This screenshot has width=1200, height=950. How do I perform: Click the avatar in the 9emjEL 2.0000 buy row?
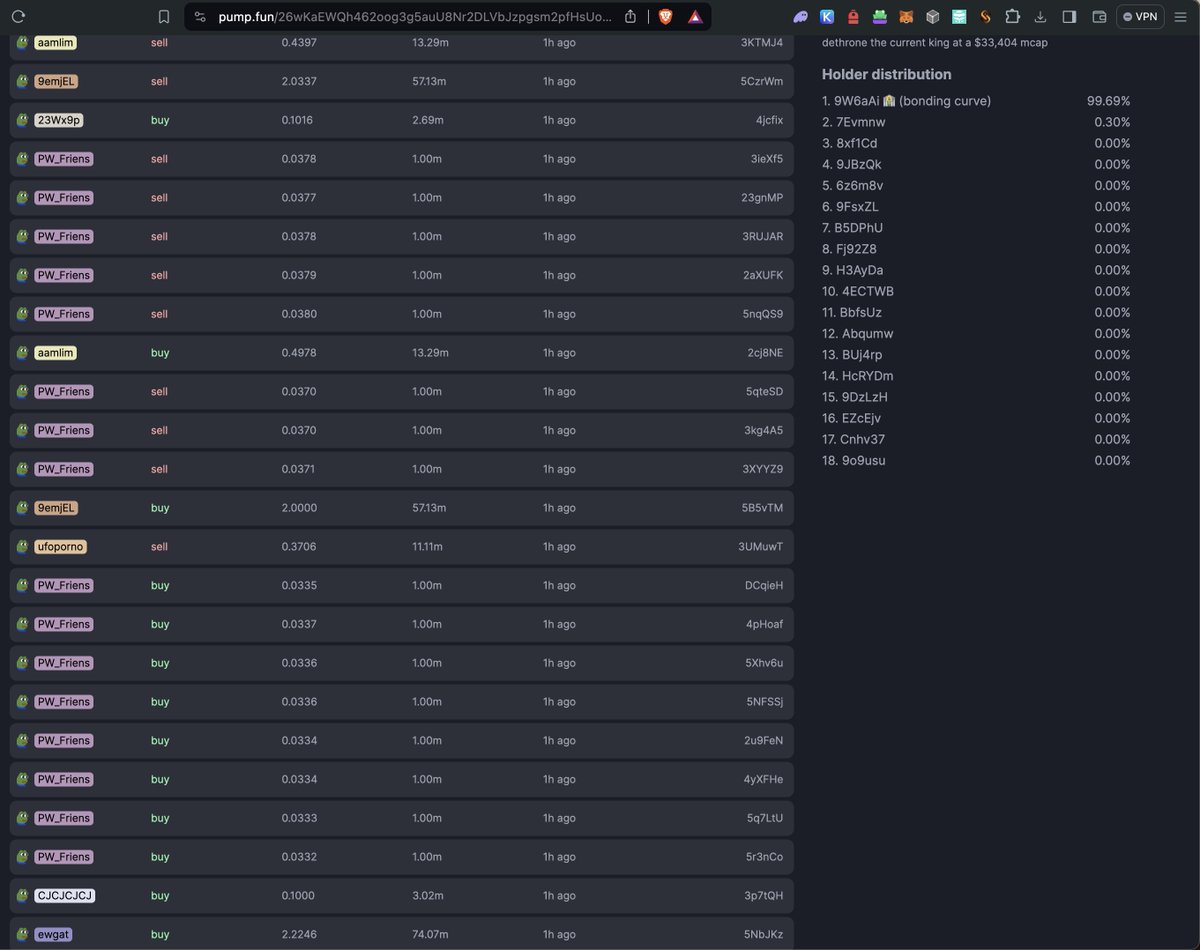(x=22, y=508)
